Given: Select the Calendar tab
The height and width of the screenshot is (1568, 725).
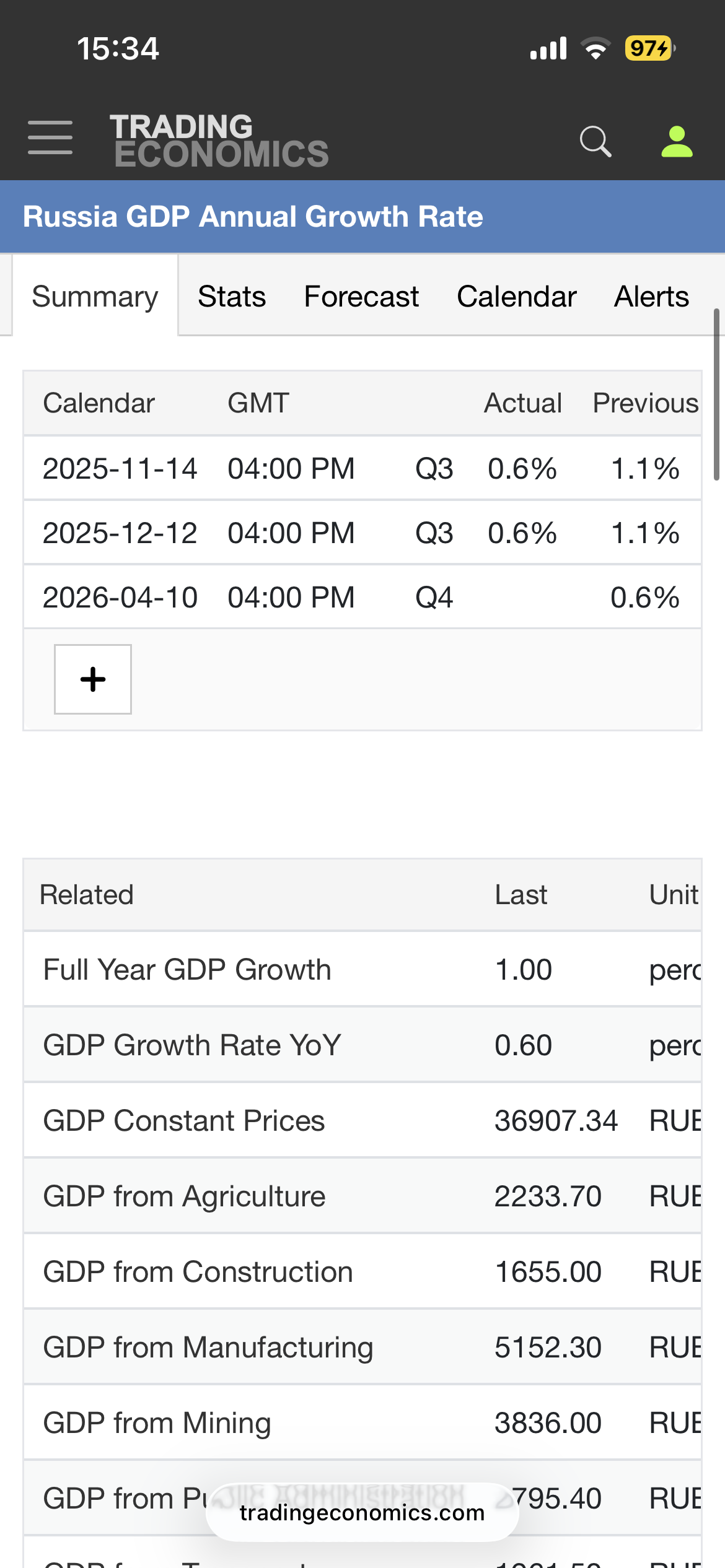Looking at the screenshot, I should [517, 297].
